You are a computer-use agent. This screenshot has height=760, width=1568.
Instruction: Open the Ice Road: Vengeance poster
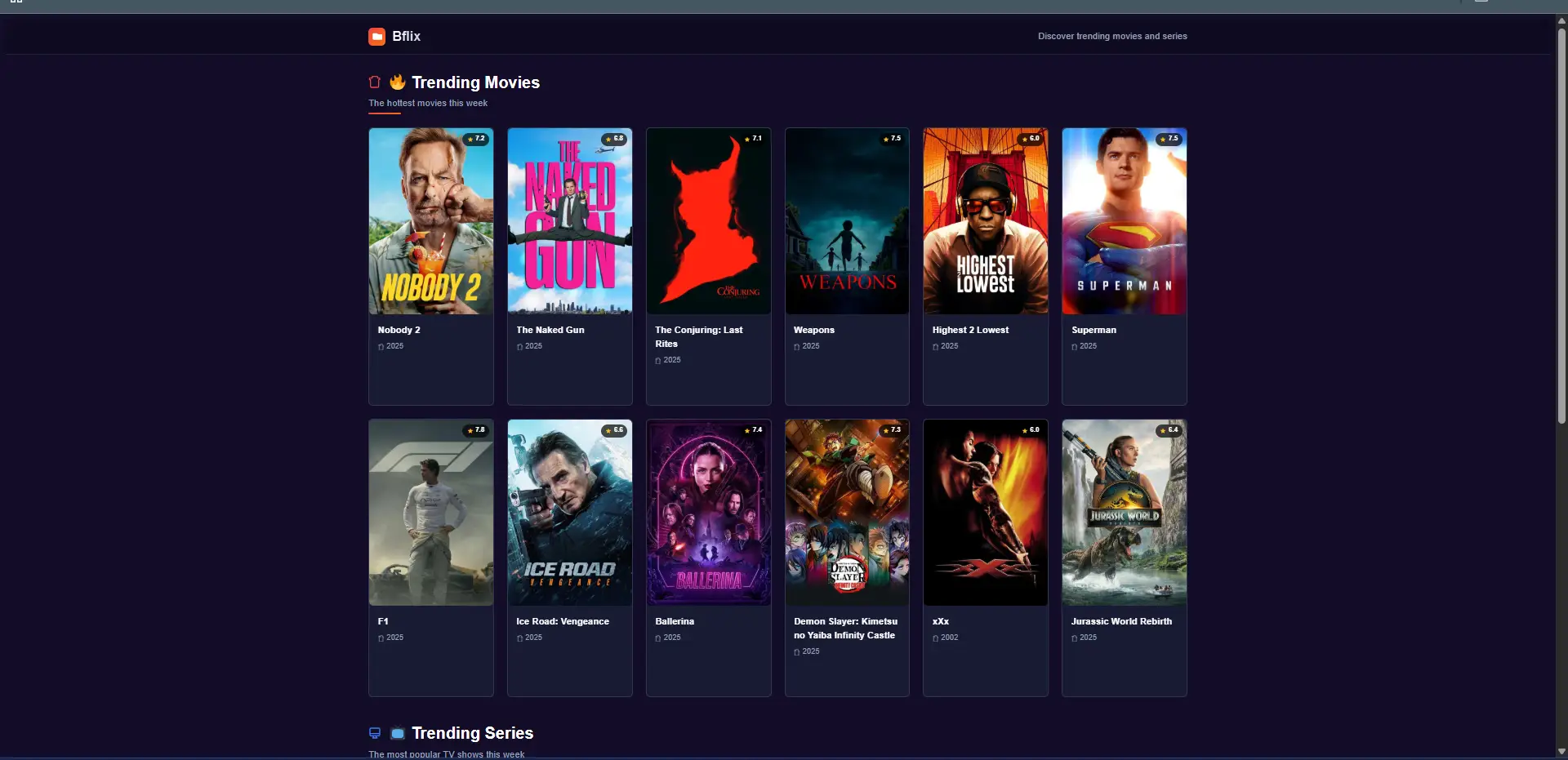coord(569,513)
